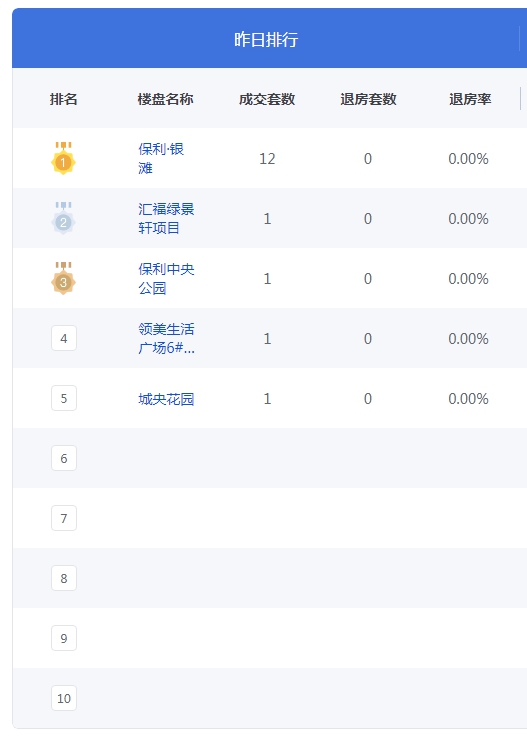Click the 12 sales count for 保利·银滩

coord(267,158)
